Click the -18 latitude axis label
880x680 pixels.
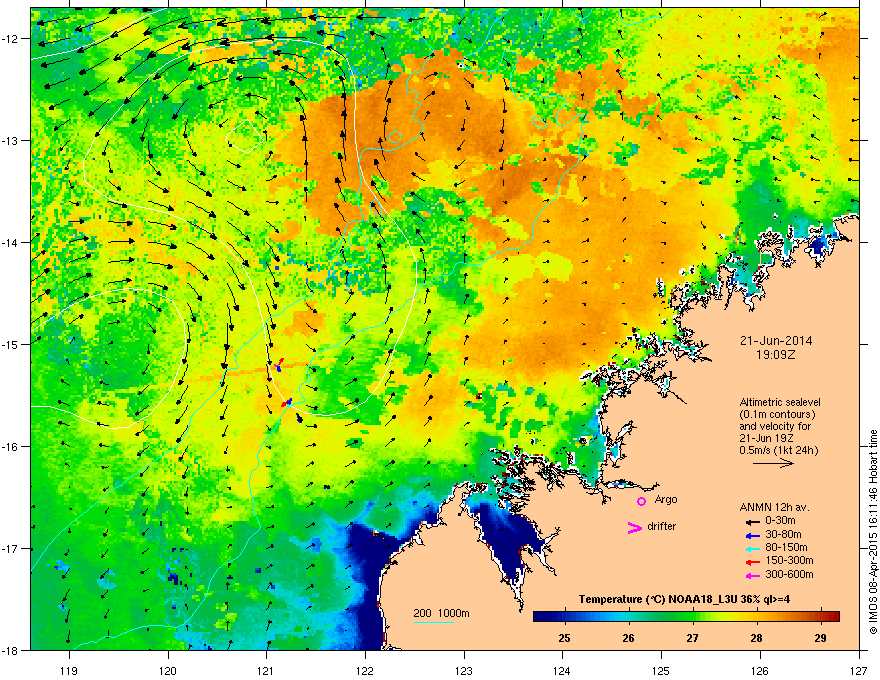(11, 650)
